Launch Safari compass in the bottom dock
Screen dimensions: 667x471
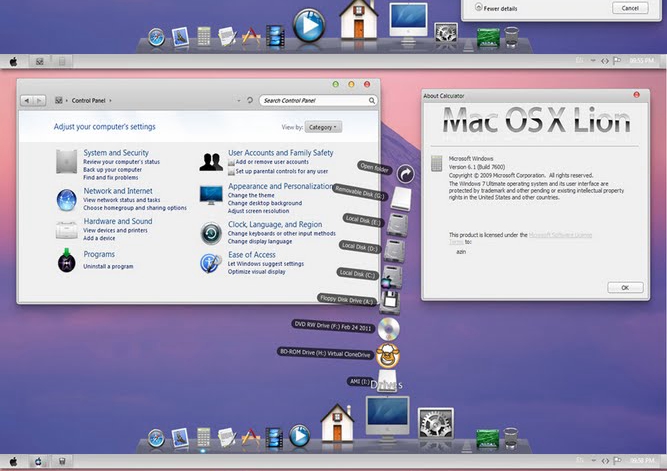pyautogui.click(x=156, y=438)
